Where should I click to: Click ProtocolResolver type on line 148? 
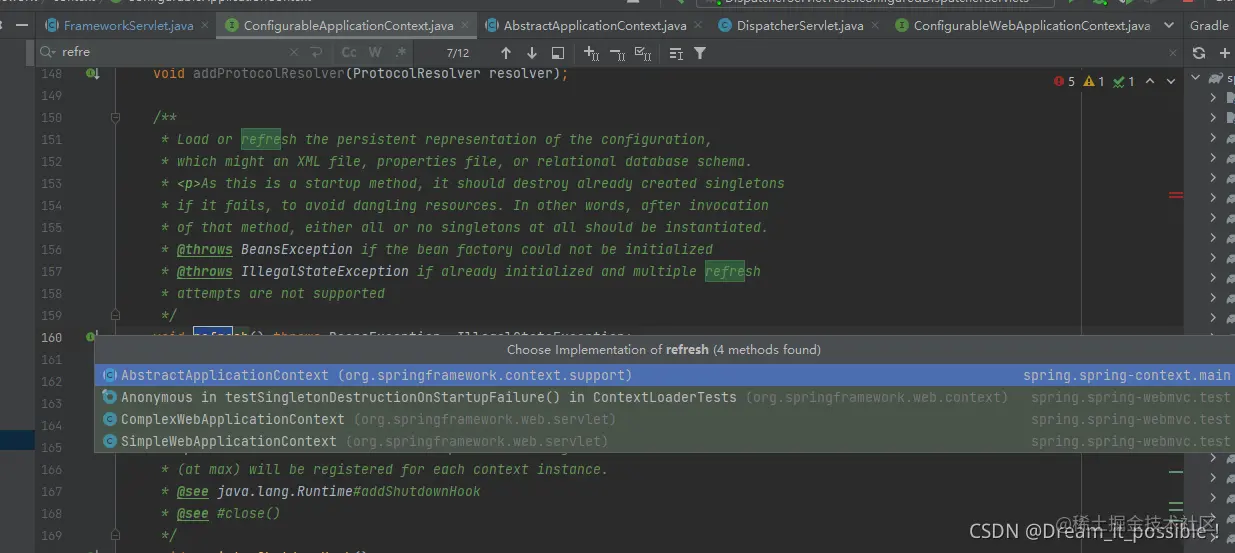417,74
